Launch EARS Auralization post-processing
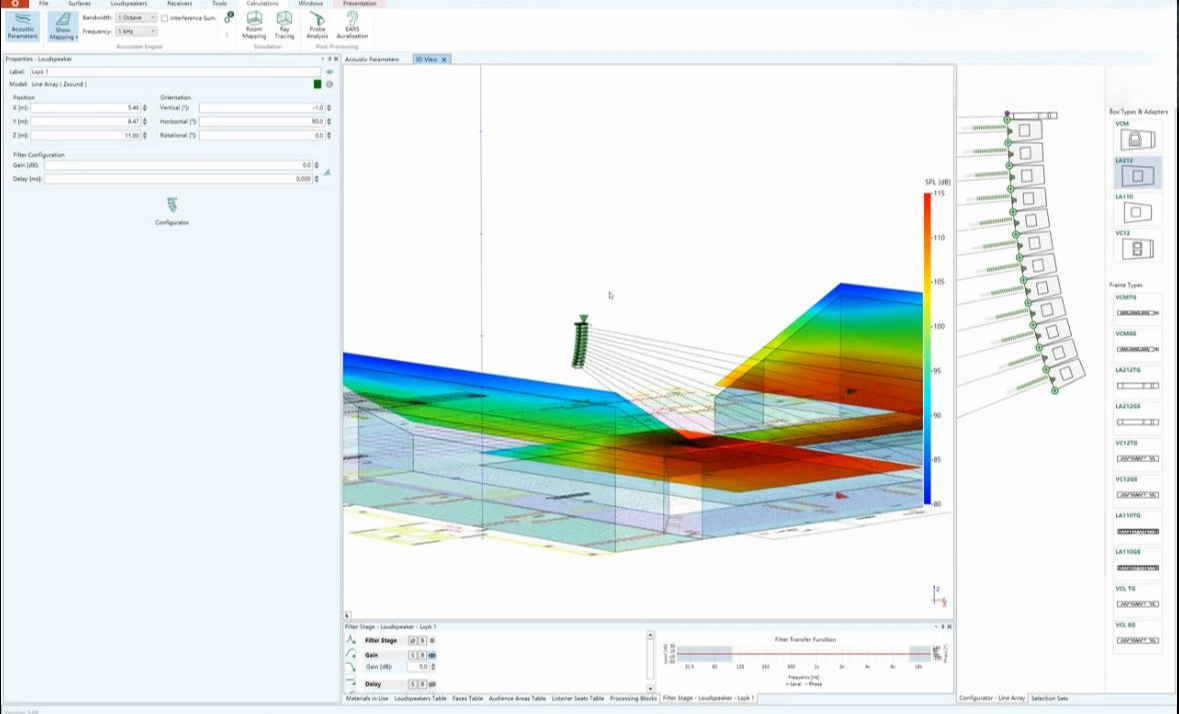 (x=352, y=25)
